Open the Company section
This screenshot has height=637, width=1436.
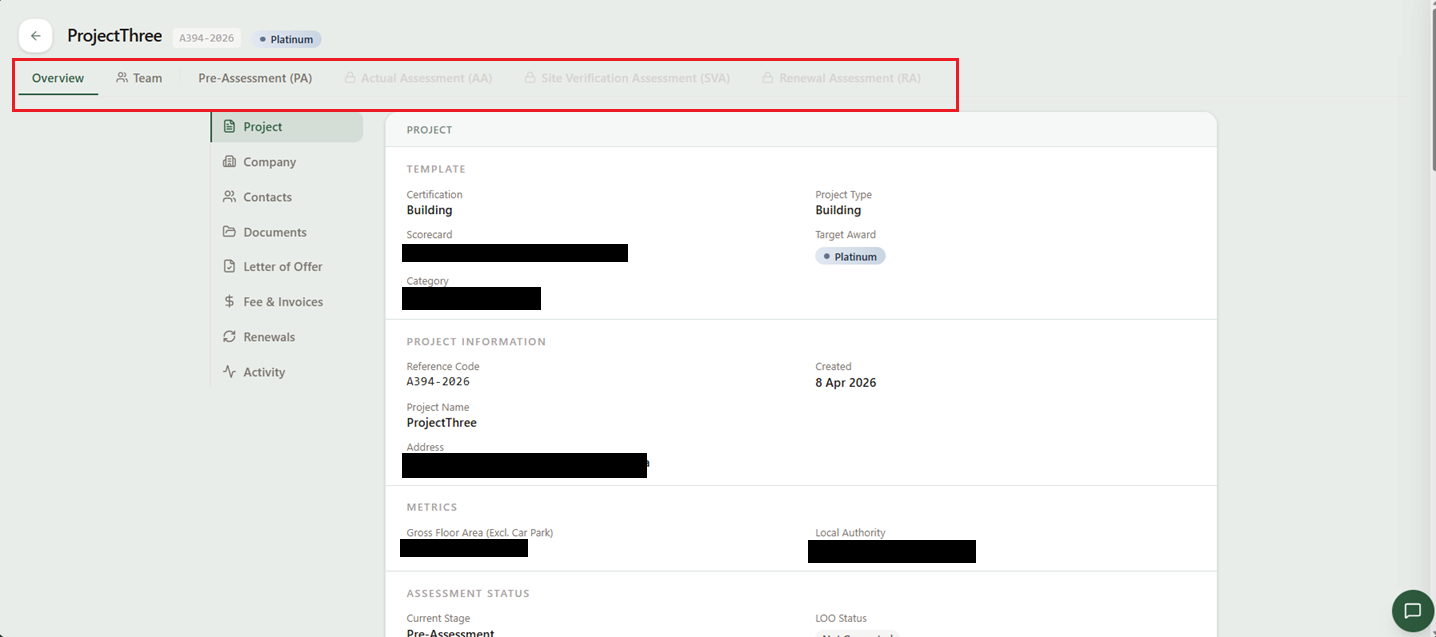click(x=287, y=162)
